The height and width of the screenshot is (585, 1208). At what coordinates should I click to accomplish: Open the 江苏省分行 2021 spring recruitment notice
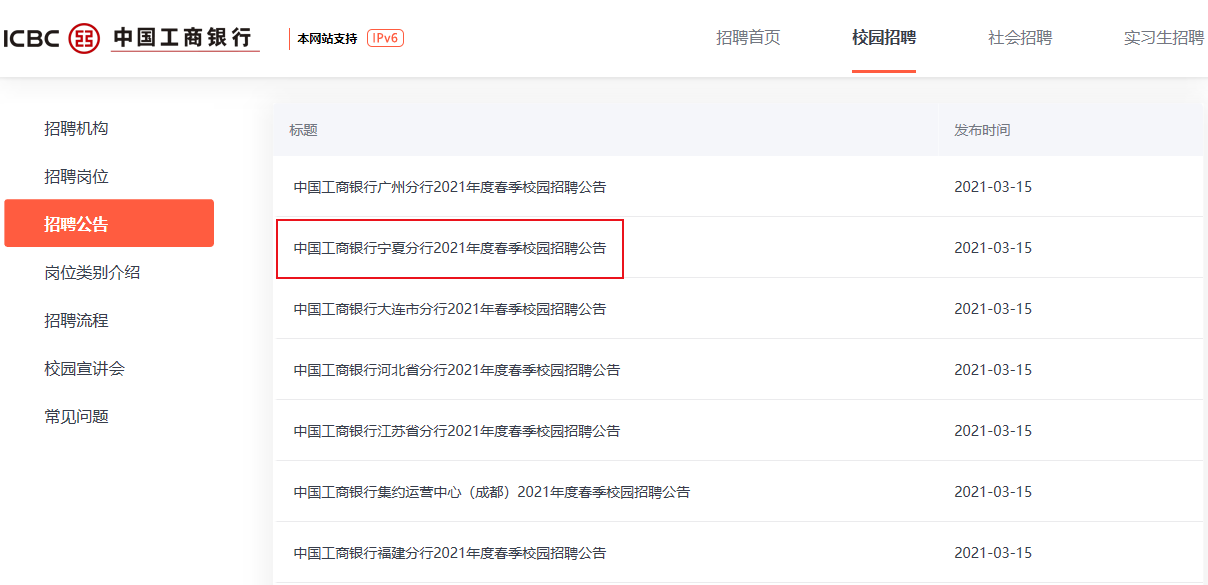(457, 431)
